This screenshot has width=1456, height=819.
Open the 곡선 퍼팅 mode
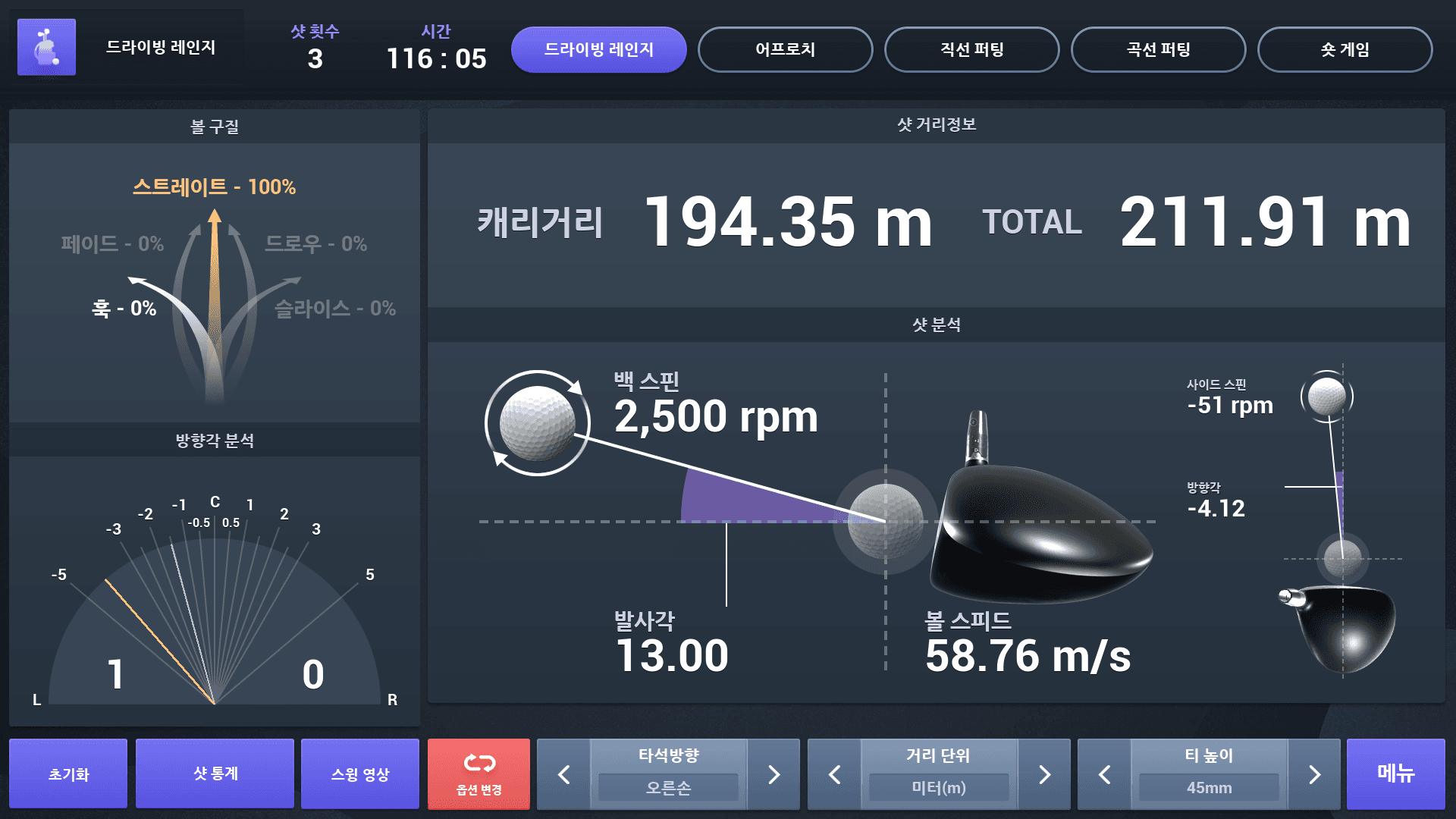click(x=1158, y=49)
